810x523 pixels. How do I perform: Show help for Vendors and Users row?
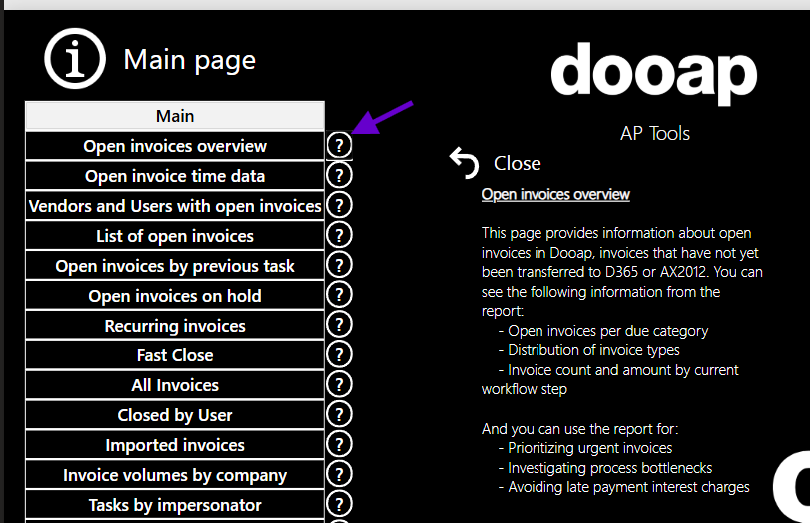pyautogui.click(x=339, y=206)
